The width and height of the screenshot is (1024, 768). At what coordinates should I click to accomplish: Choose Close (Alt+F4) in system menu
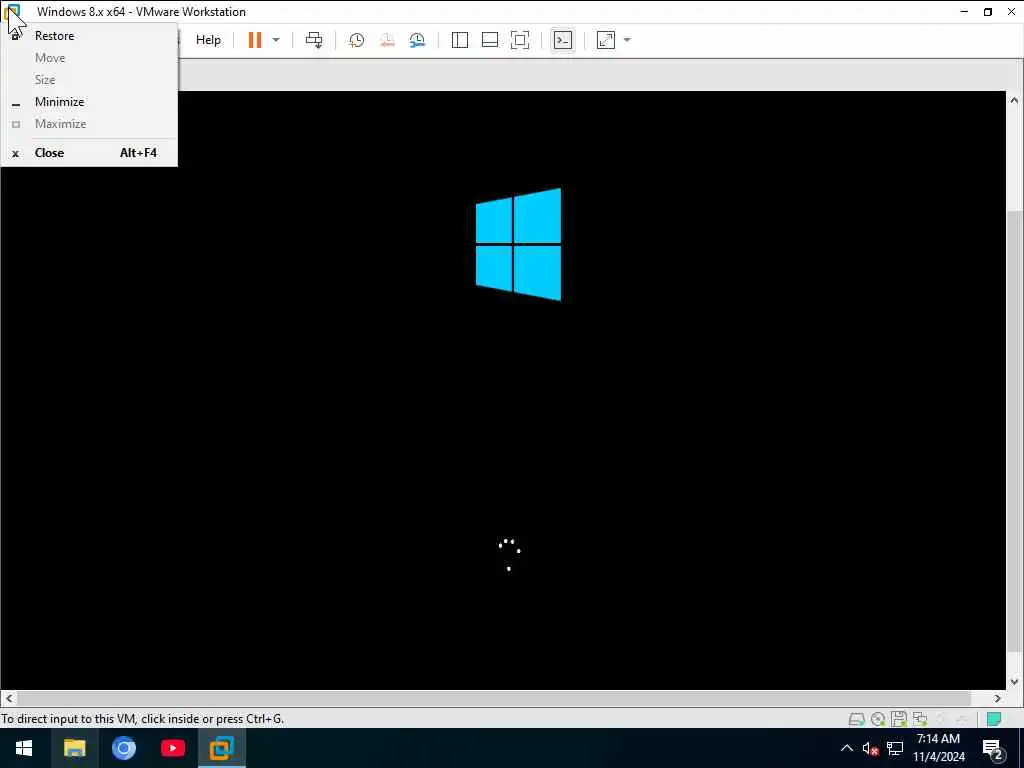89,153
